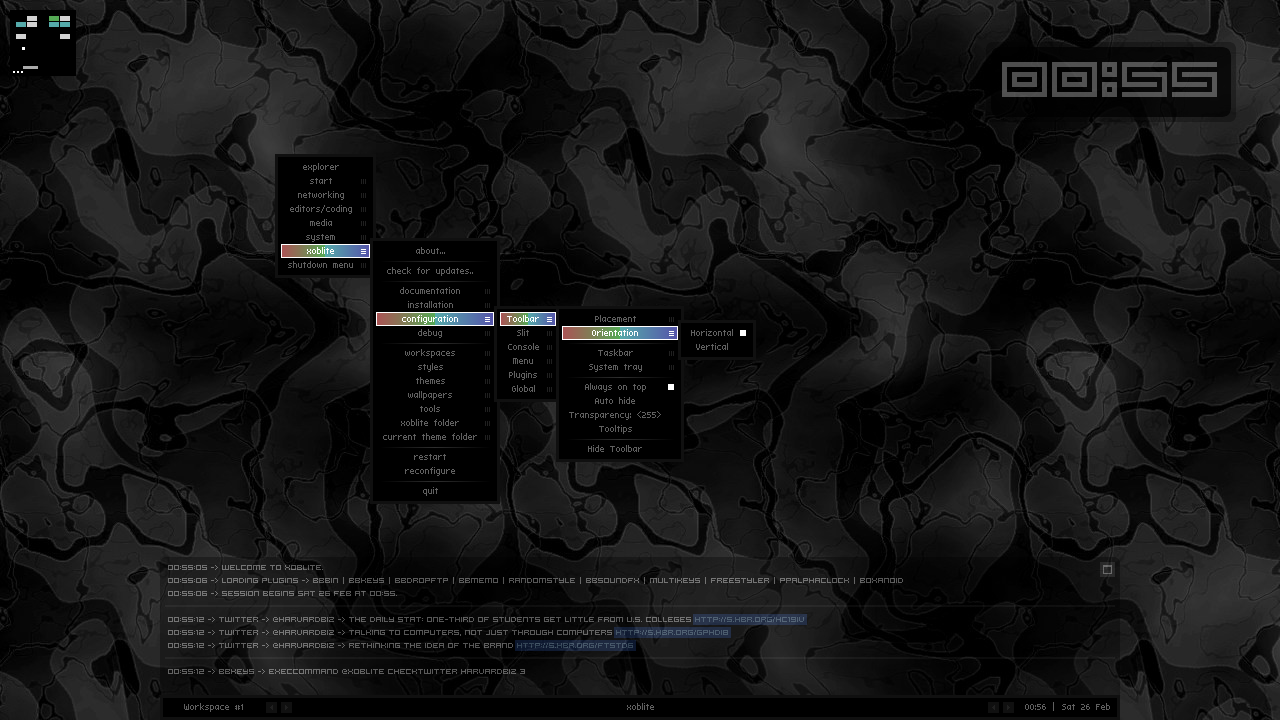This screenshot has height=720, width=1280.
Task: Expand the media submenu
Action: click(x=325, y=223)
